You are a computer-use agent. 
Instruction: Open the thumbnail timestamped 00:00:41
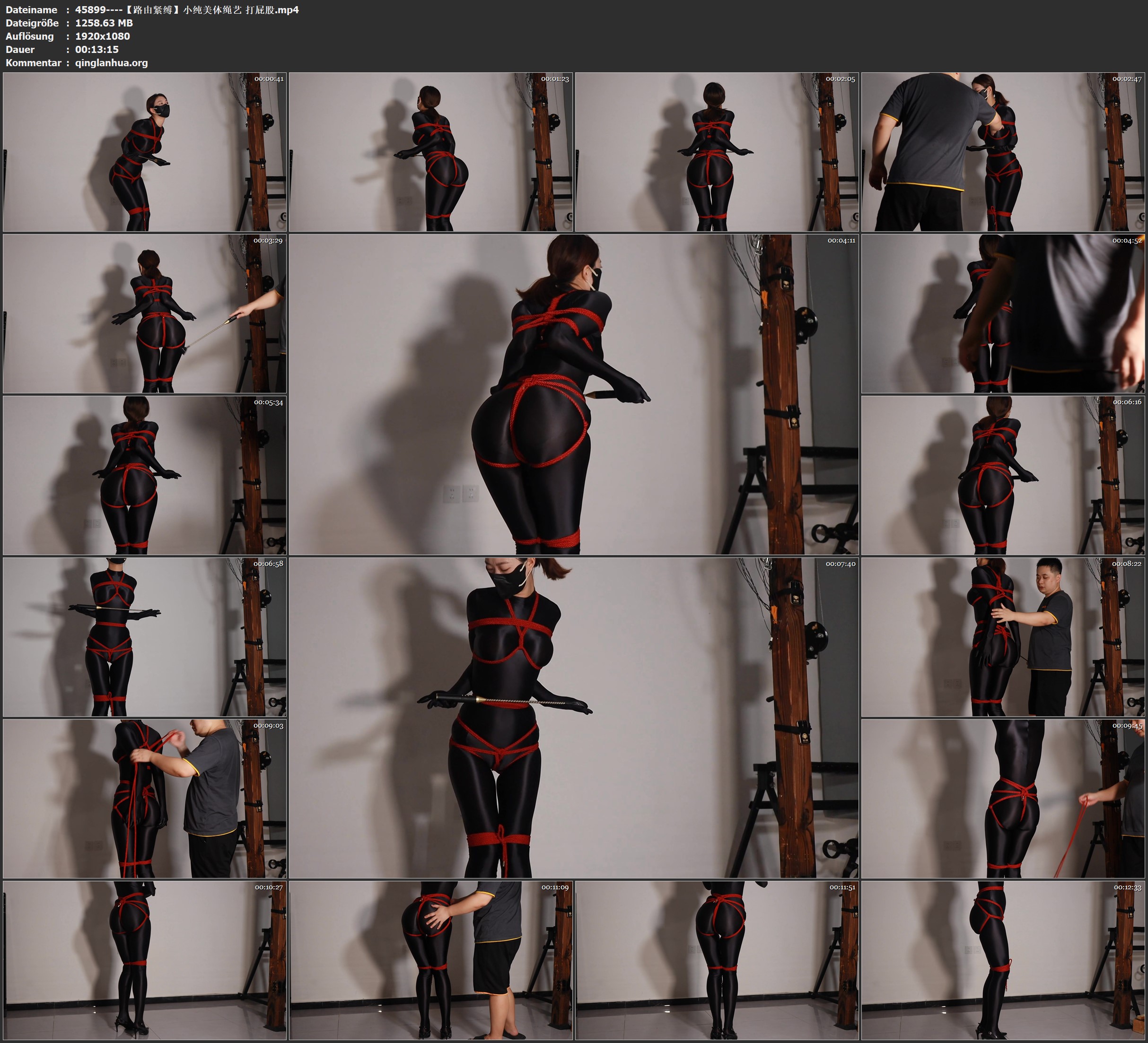(145, 152)
